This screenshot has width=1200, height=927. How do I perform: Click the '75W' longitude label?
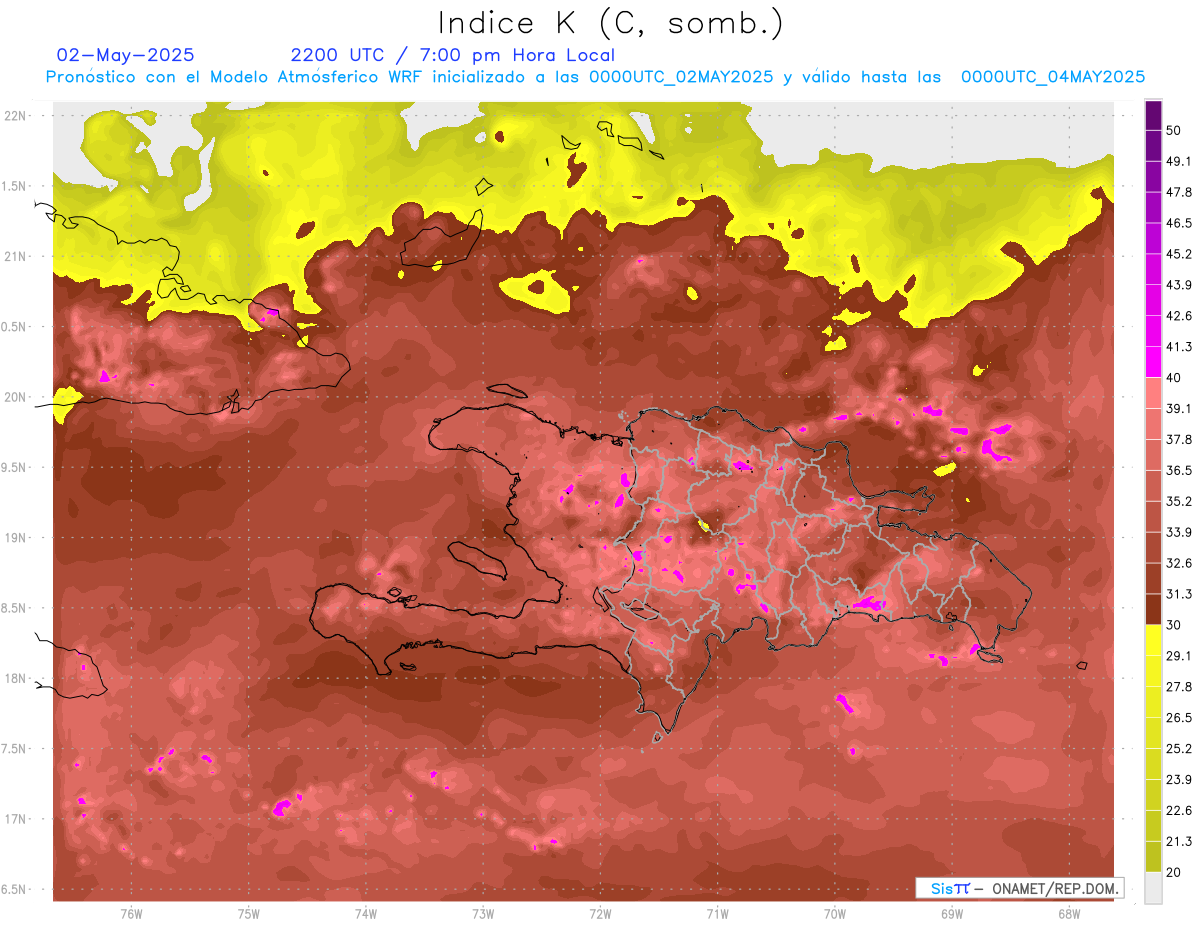click(249, 913)
